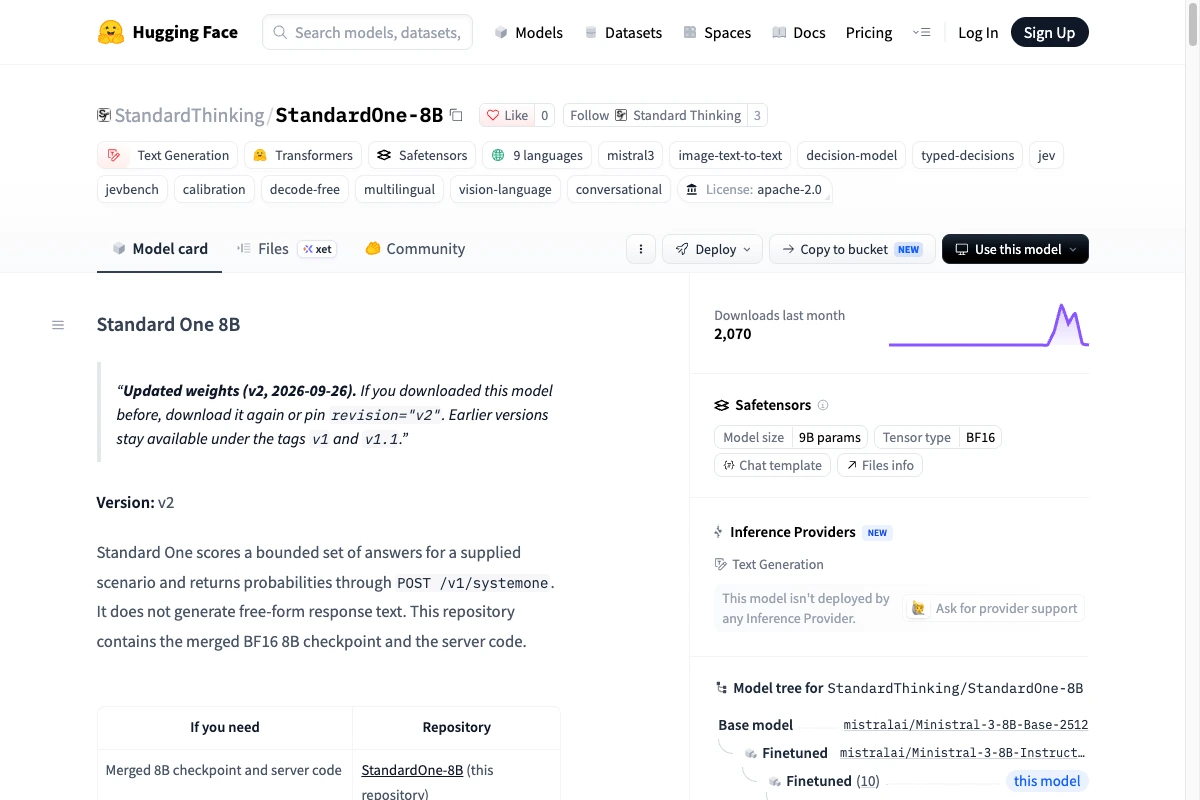Viewport: 1200px width, 800px height.
Task: Open the 9 languages tag
Action: click(537, 155)
